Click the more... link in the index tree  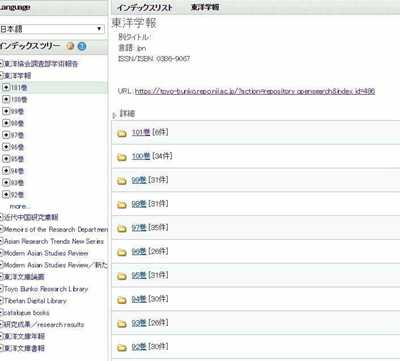[x=20, y=206]
